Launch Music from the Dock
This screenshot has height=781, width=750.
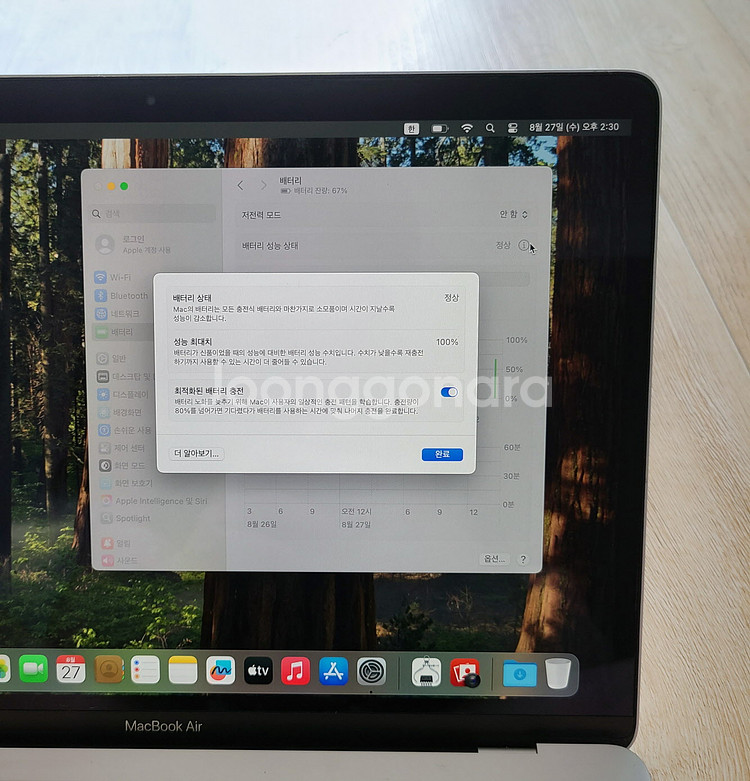tap(295, 671)
